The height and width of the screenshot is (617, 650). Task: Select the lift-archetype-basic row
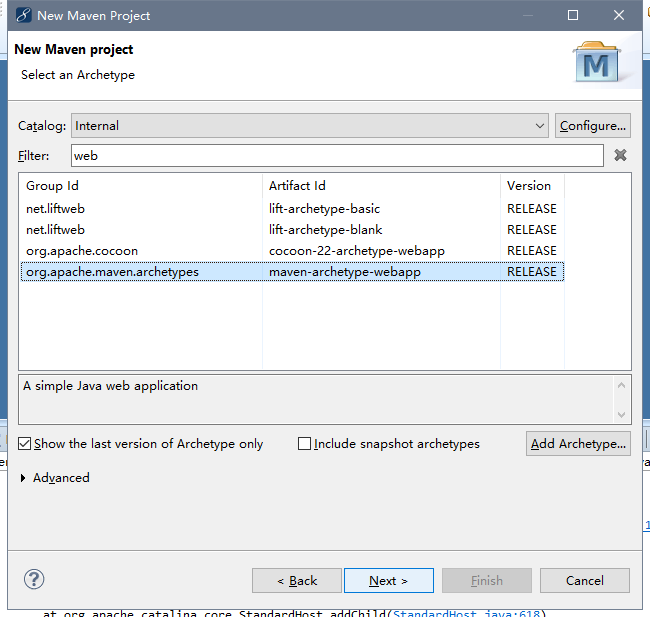[292, 209]
